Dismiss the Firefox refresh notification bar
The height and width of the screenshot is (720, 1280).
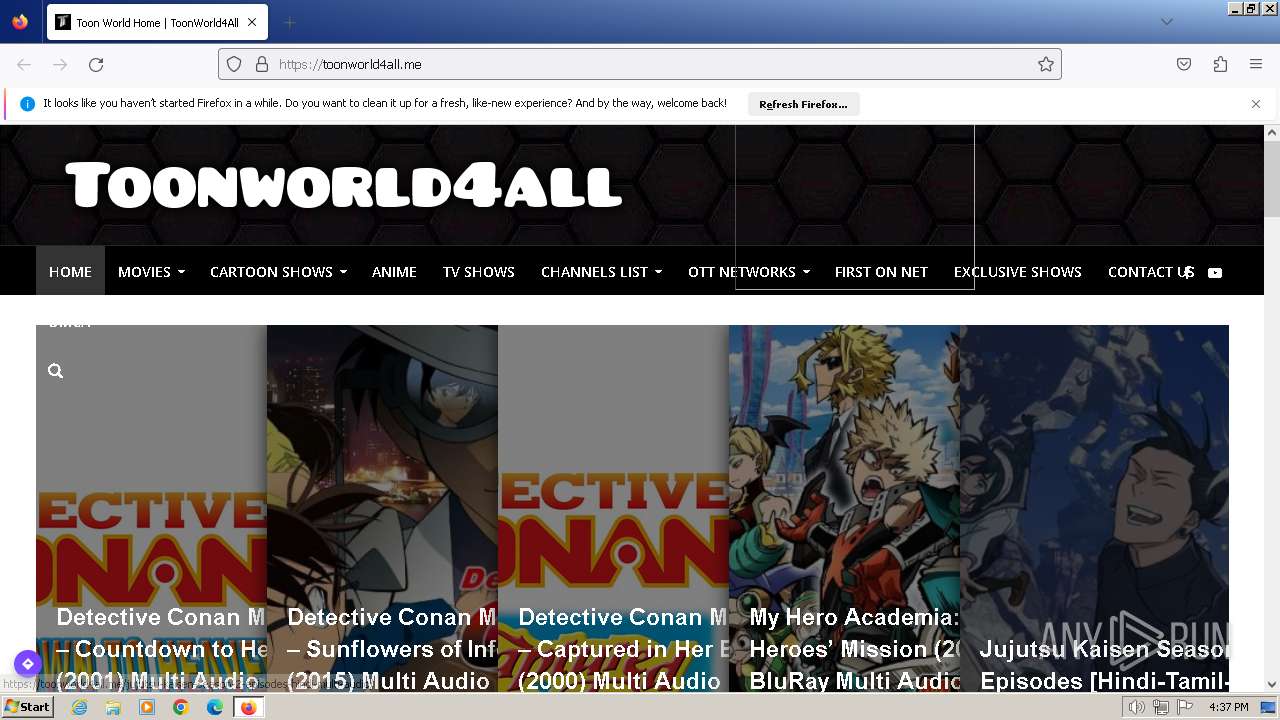point(1256,104)
